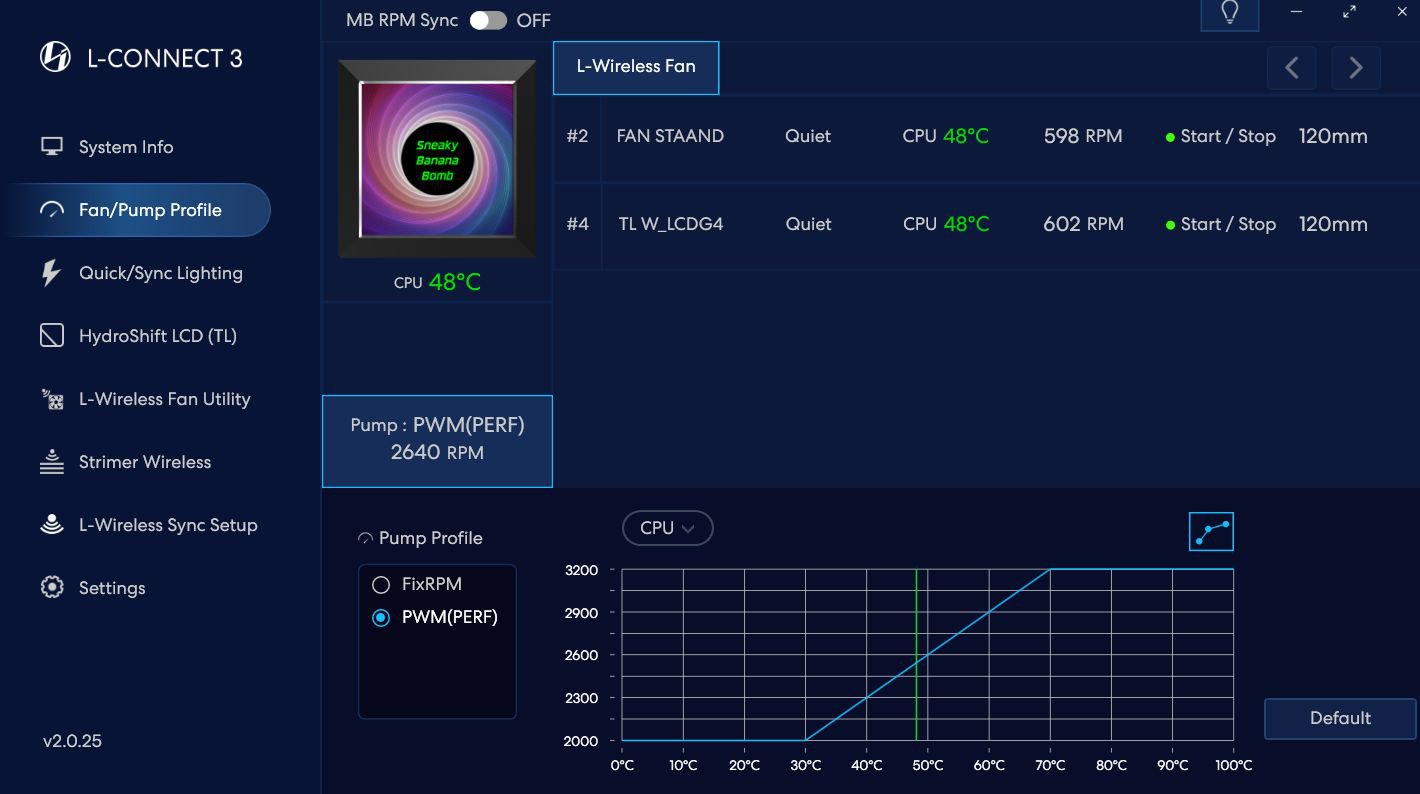
Task: Go to previous page with left arrow
Action: (x=1292, y=68)
